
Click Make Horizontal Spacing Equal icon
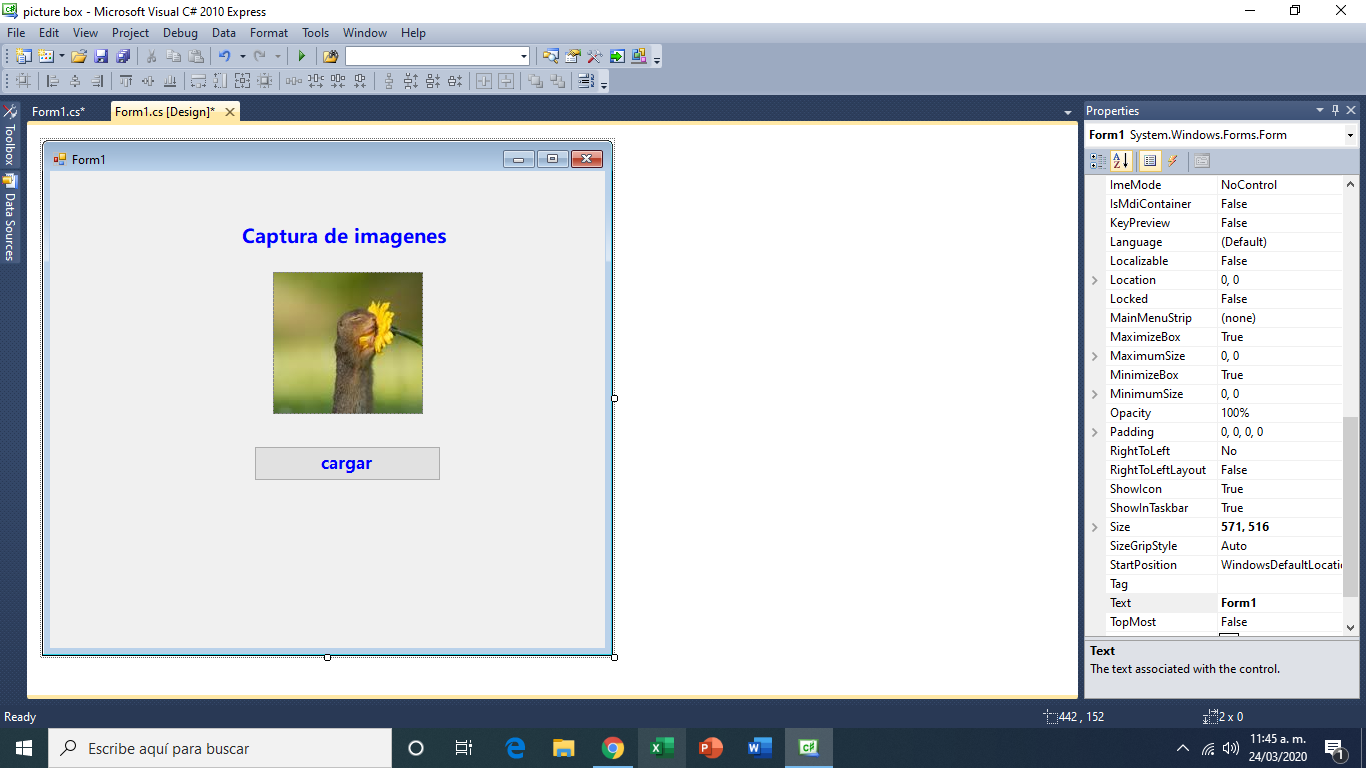(293, 81)
